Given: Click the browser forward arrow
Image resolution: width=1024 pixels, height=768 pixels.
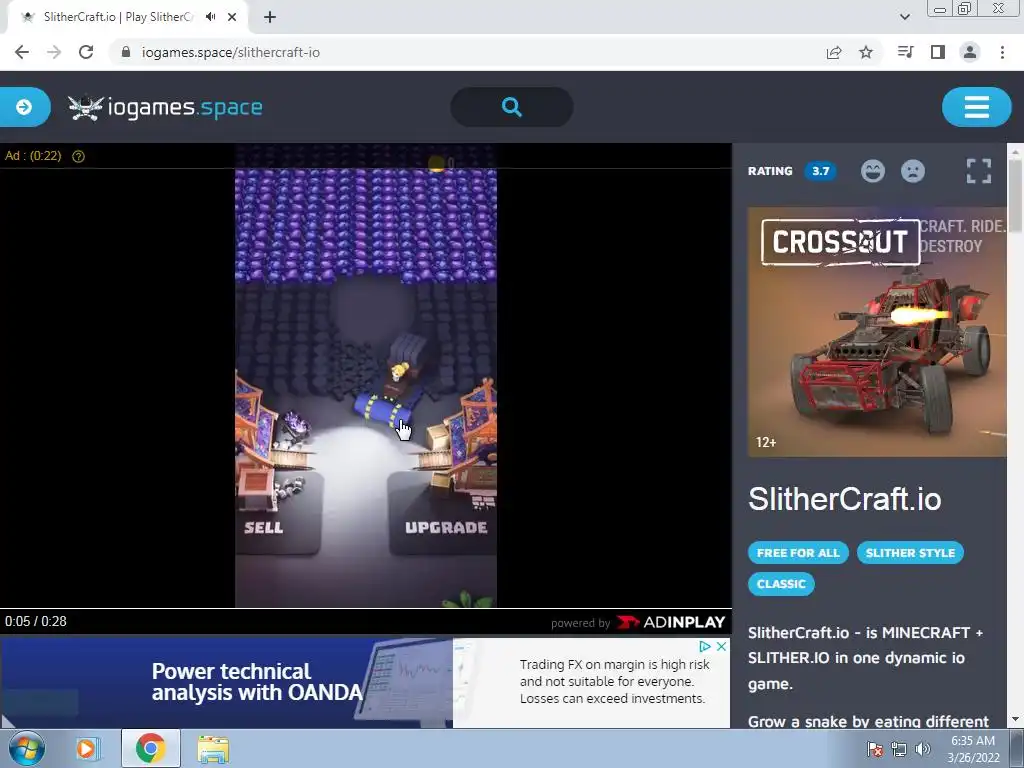Looking at the screenshot, I should [x=54, y=52].
